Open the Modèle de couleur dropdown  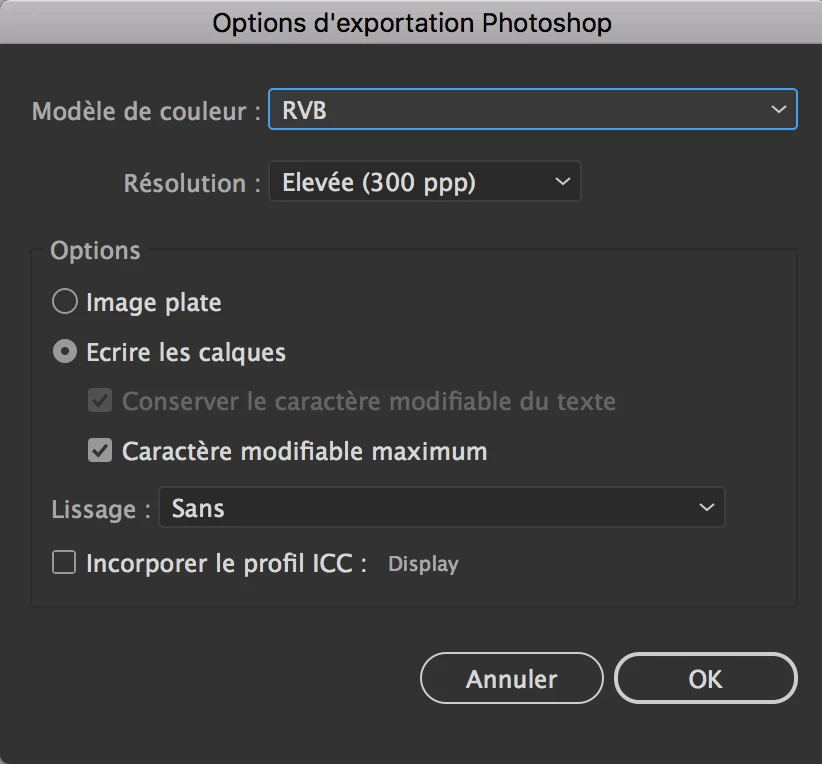pyautogui.click(x=530, y=110)
